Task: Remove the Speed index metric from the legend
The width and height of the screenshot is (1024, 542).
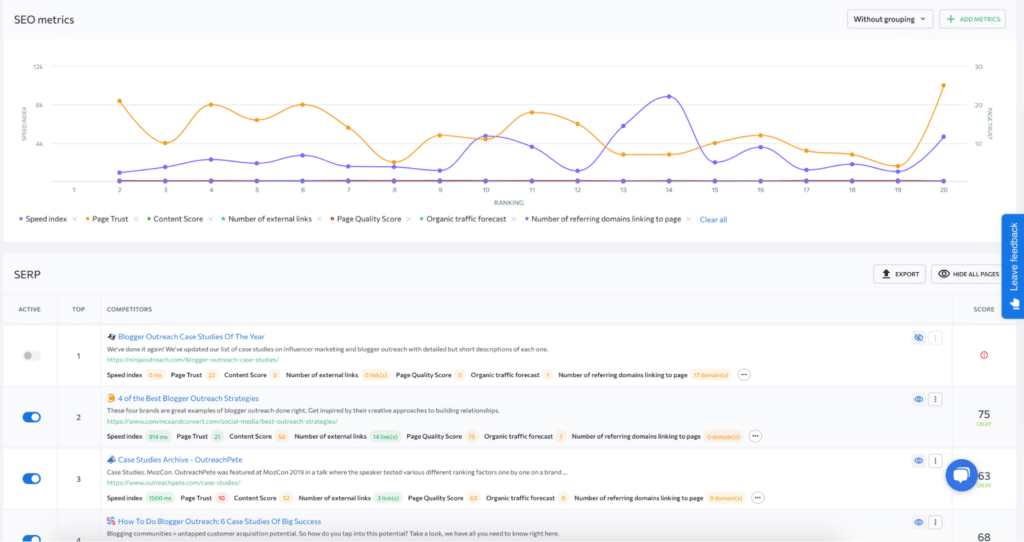Action: coord(74,219)
